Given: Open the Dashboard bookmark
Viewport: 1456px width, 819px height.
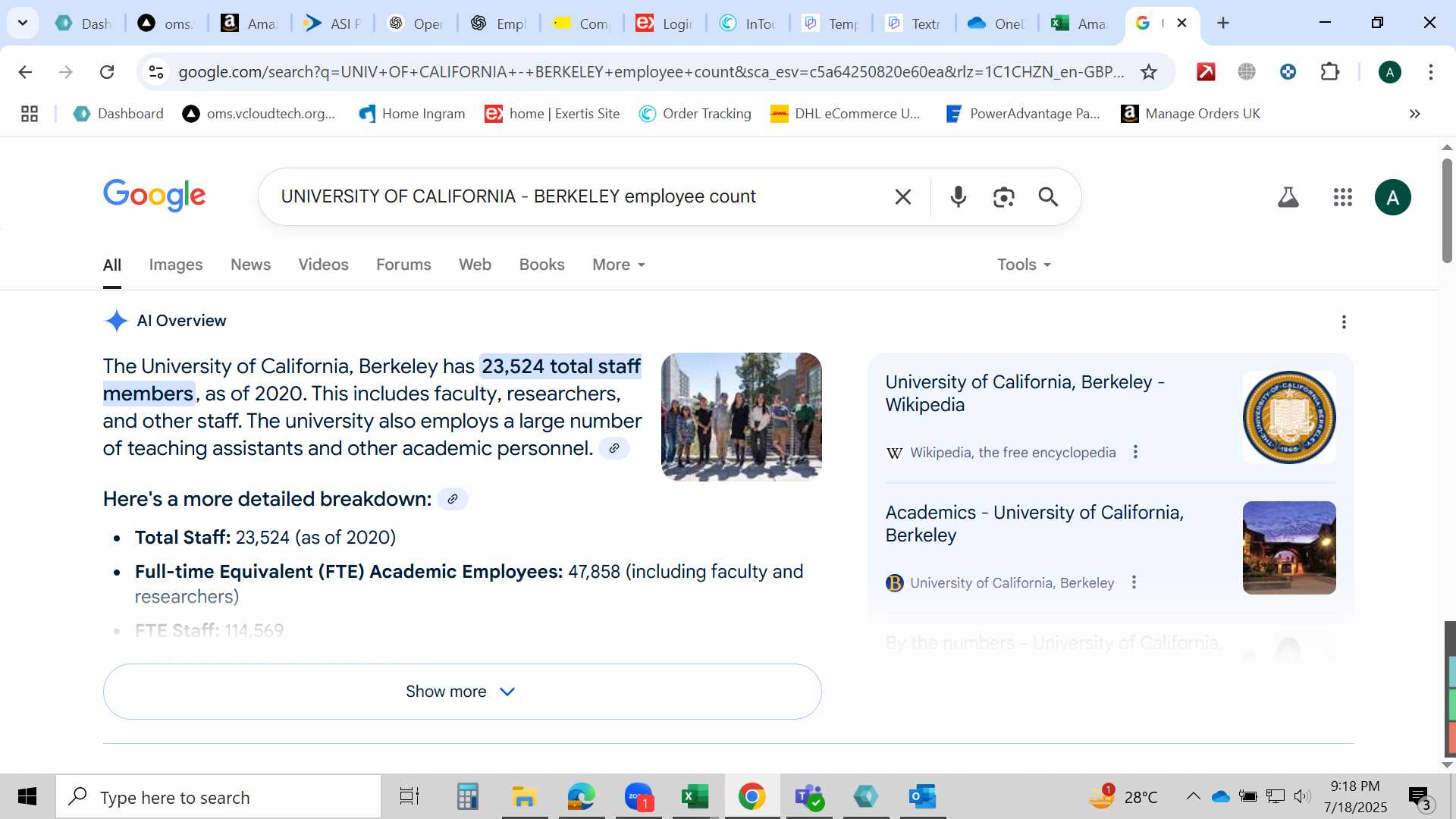Looking at the screenshot, I should tap(118, 114).
